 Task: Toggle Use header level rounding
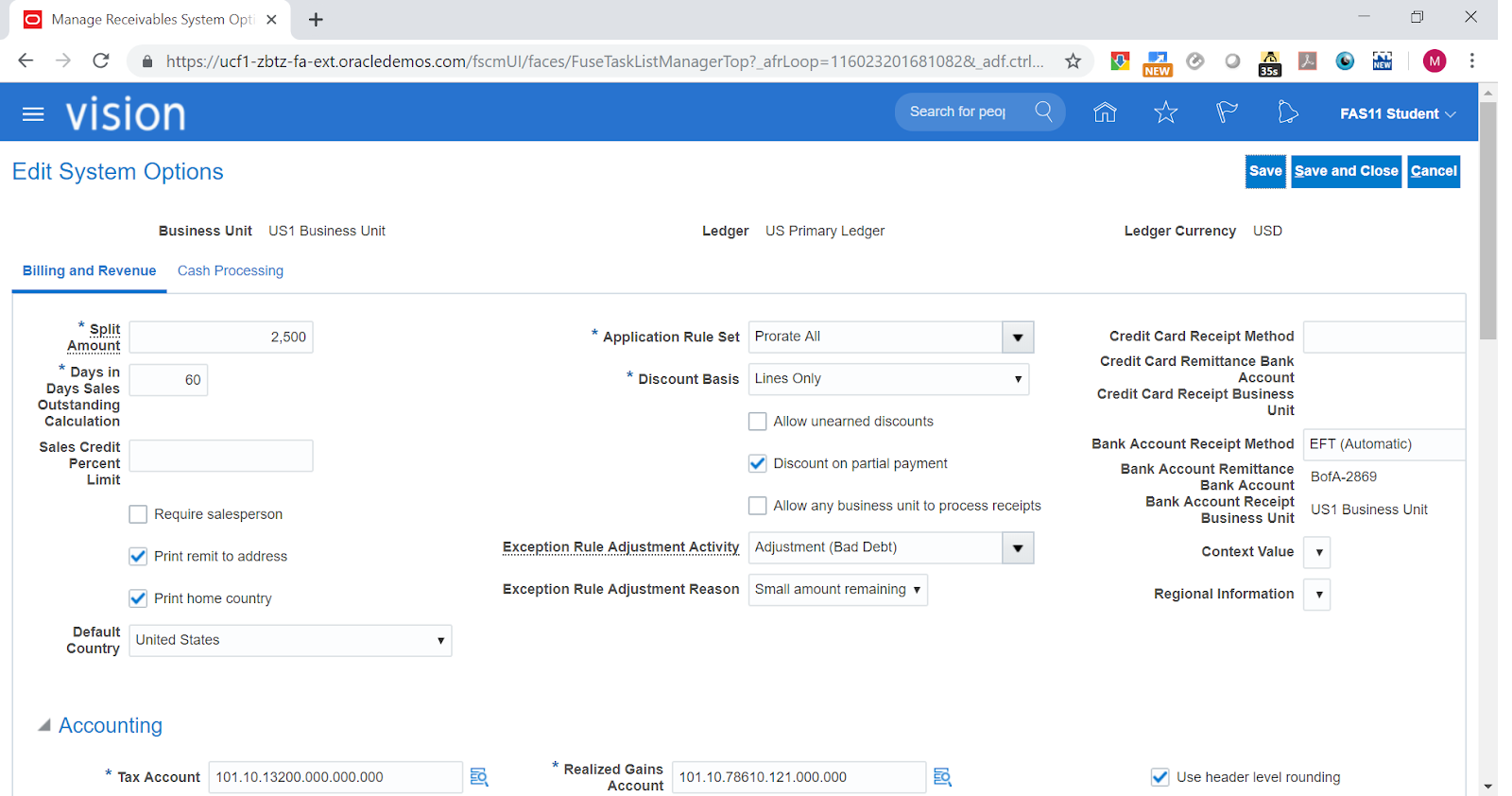1160,777
